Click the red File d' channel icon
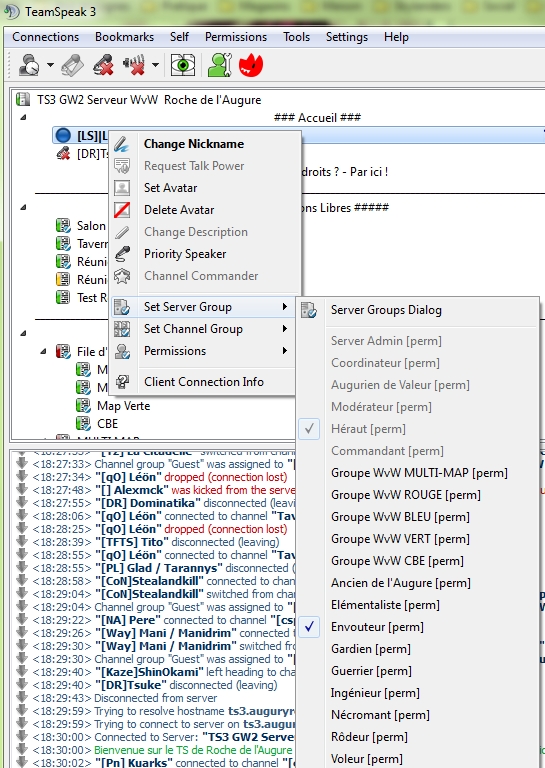545x768 pixels. (x=63, y=351)
